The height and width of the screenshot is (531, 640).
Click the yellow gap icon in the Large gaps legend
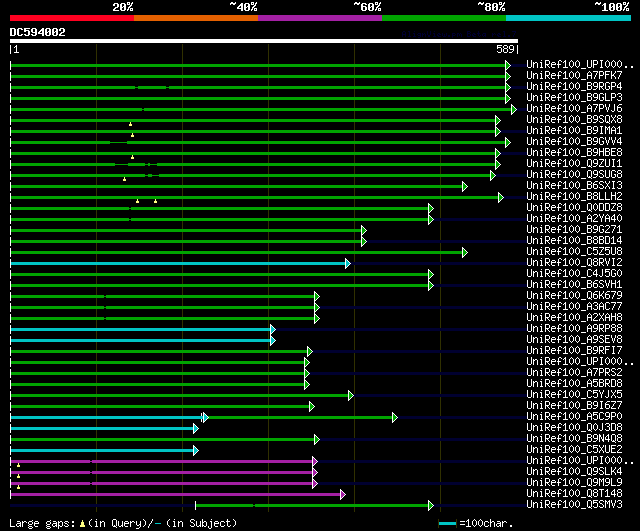(82, 523)
